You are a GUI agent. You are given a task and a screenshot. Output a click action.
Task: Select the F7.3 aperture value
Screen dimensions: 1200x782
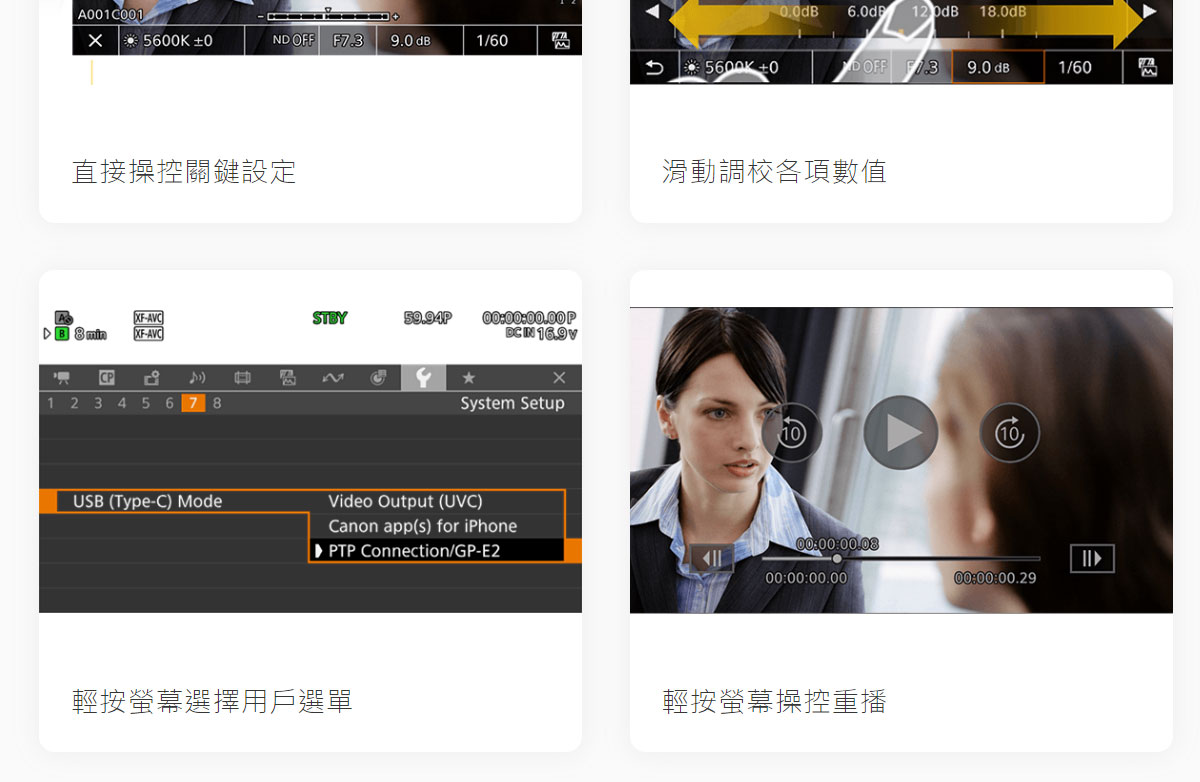pos(347,41)
